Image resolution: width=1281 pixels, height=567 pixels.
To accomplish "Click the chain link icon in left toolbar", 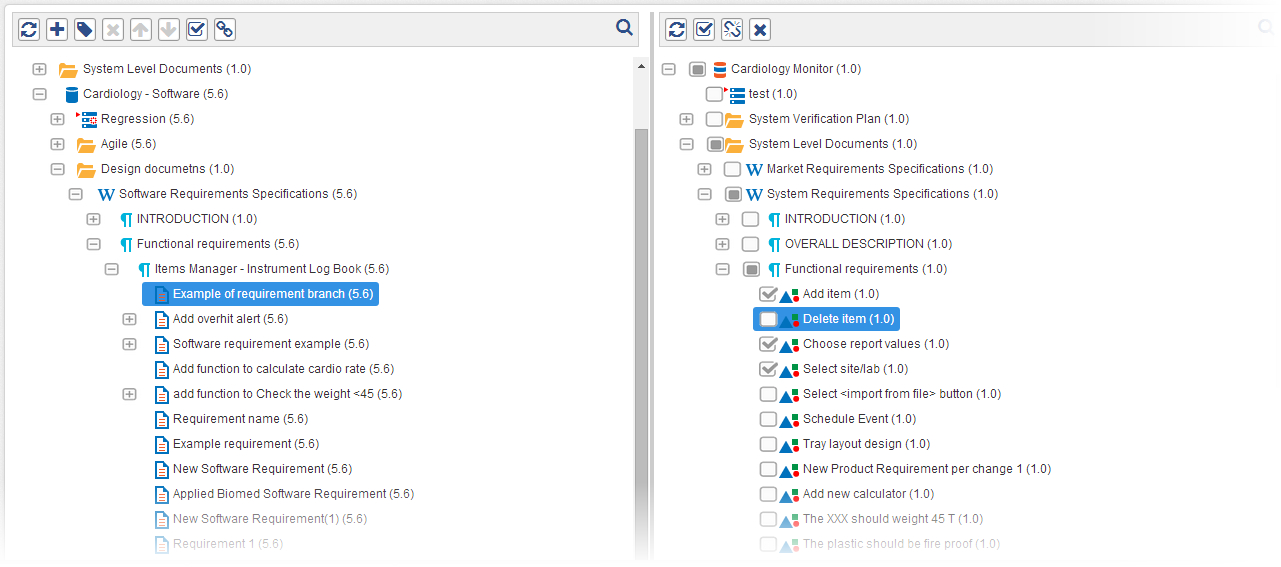I will click(225, 30).
